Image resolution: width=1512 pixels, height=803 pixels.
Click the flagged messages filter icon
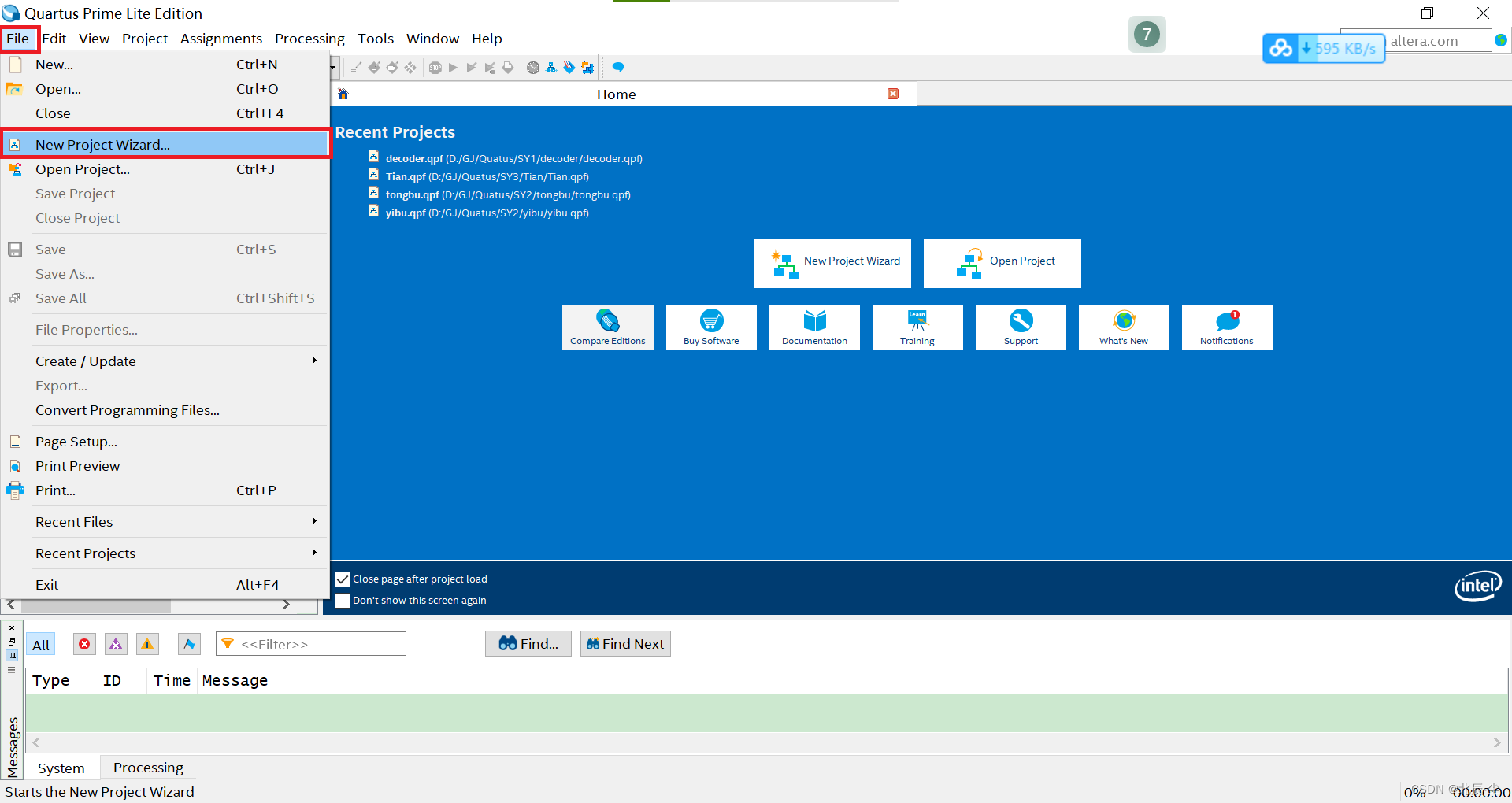click(189, 644)
